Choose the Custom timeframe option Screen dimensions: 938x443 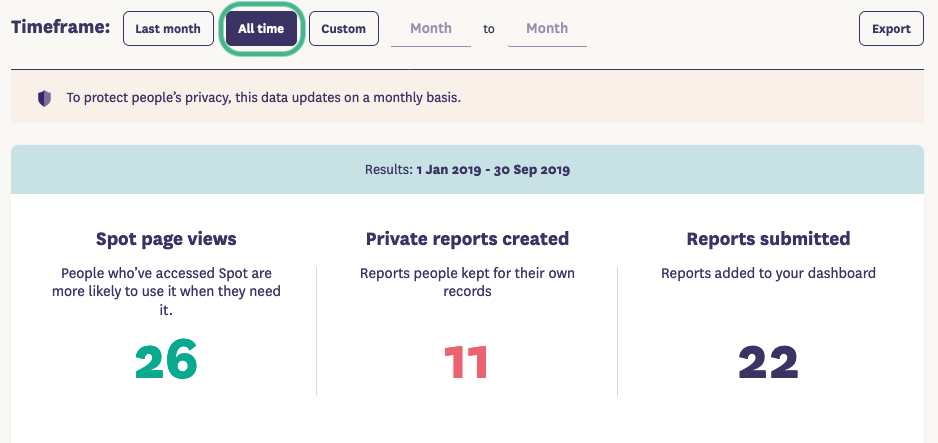pyautogui.click(x=343, y=29)
